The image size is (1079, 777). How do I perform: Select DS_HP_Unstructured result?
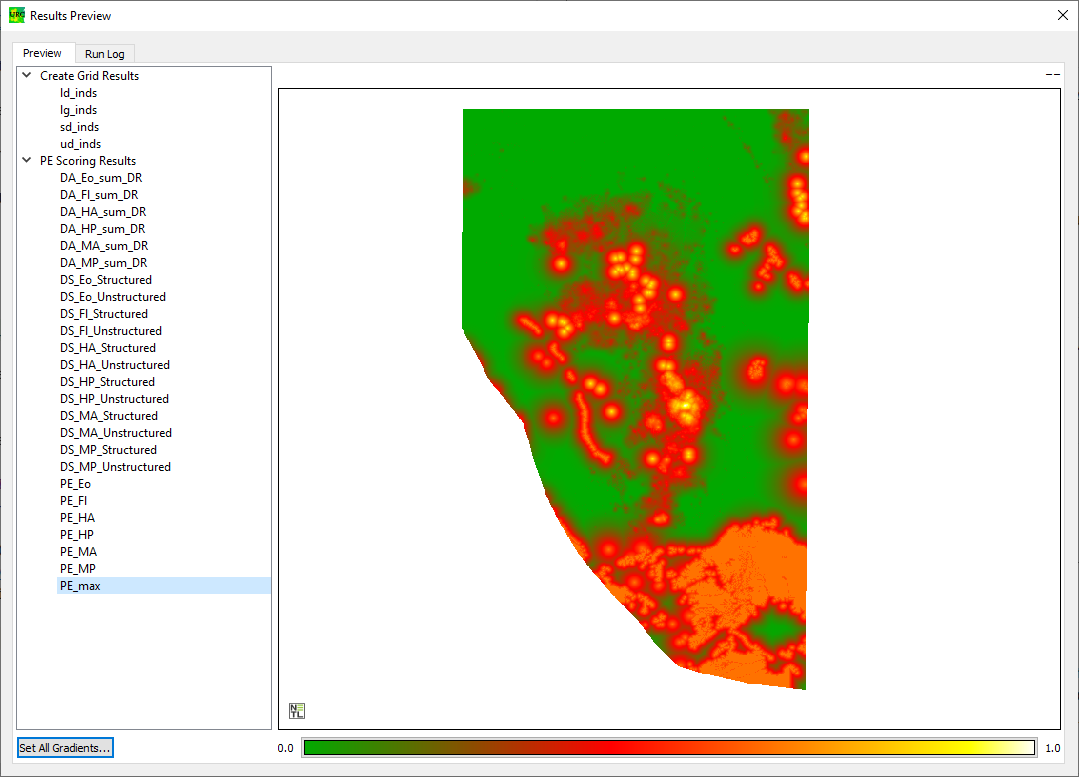click(114, 398)
